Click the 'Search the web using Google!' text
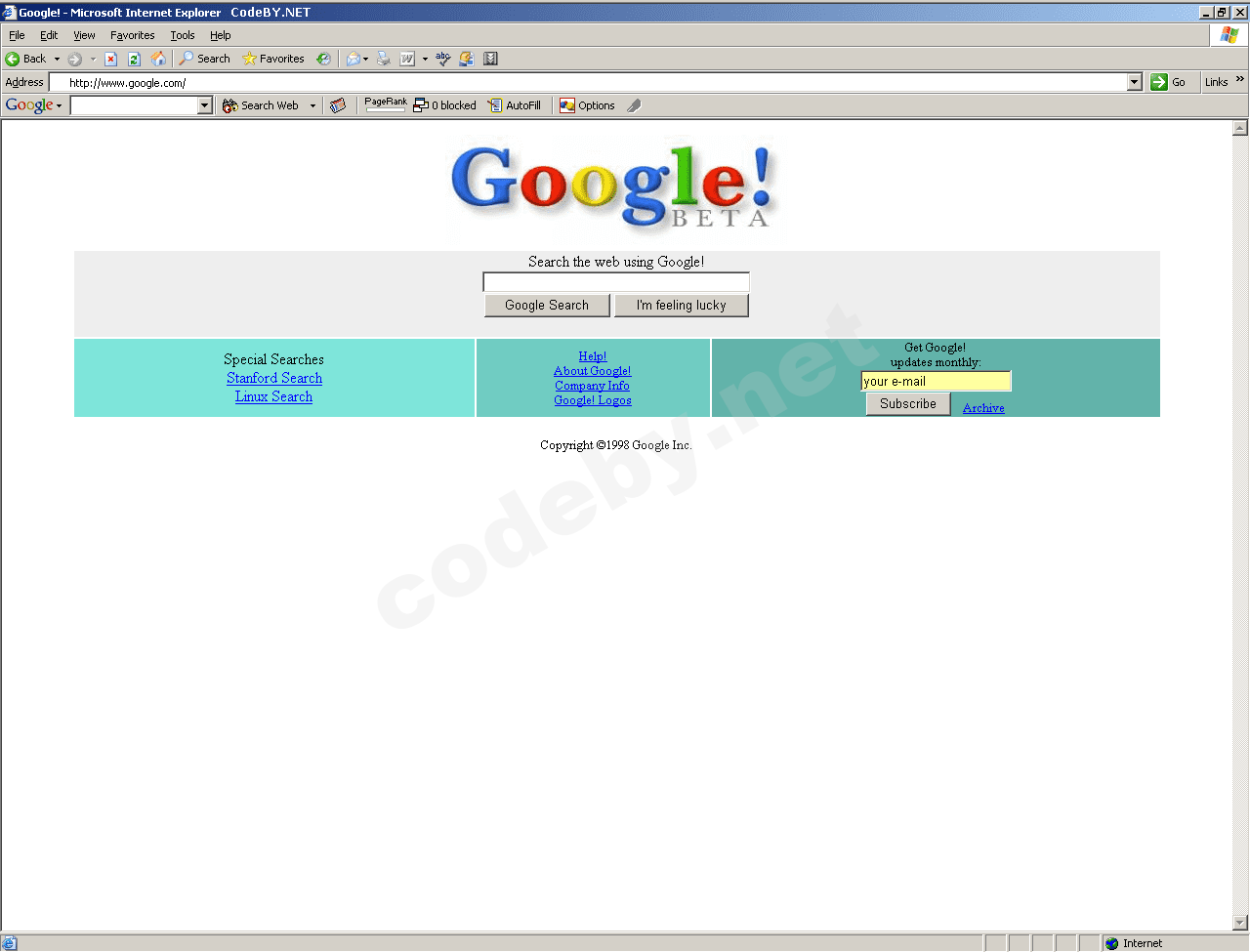 (x=616, y=262)
